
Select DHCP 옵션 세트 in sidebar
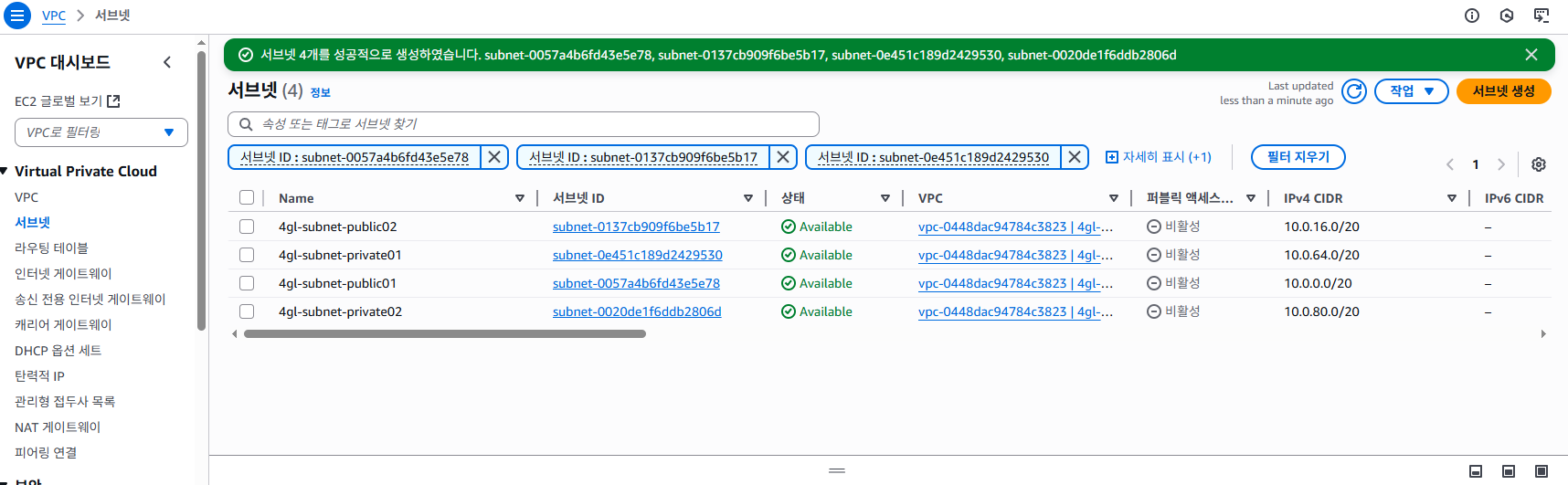point(58,351)
